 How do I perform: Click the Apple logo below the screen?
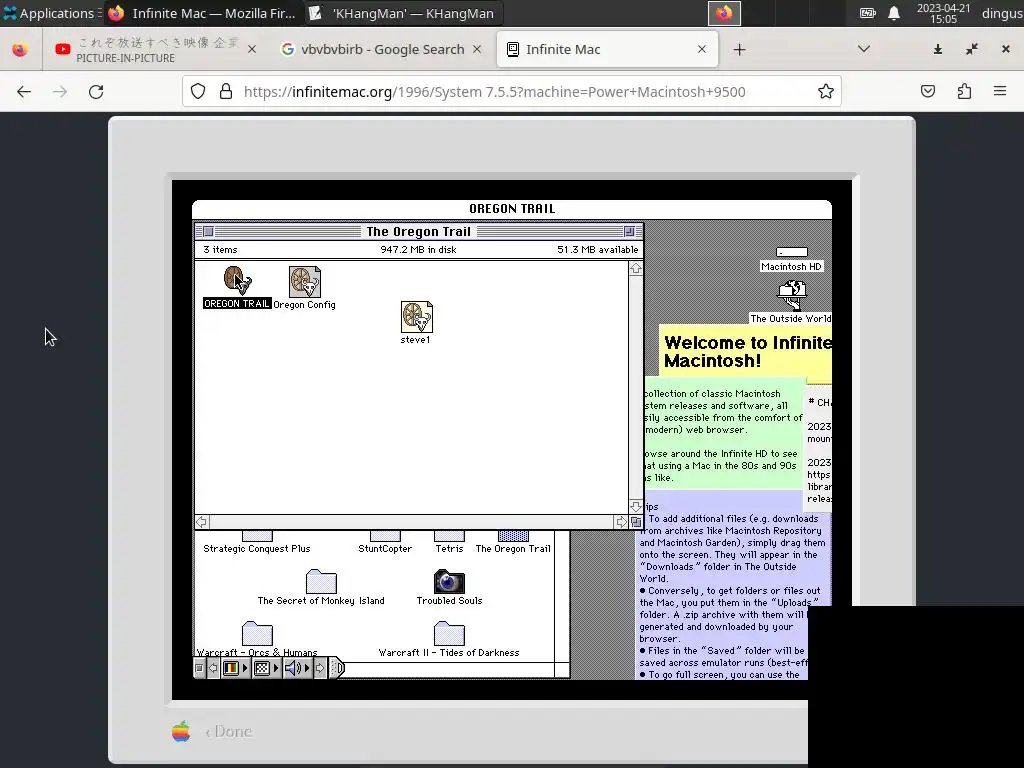(182, 731)
